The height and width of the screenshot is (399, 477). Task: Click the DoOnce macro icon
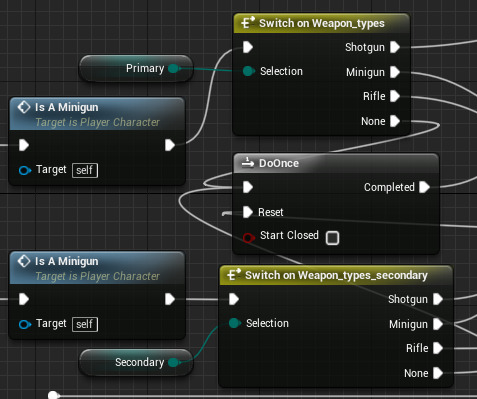(248, 163)
